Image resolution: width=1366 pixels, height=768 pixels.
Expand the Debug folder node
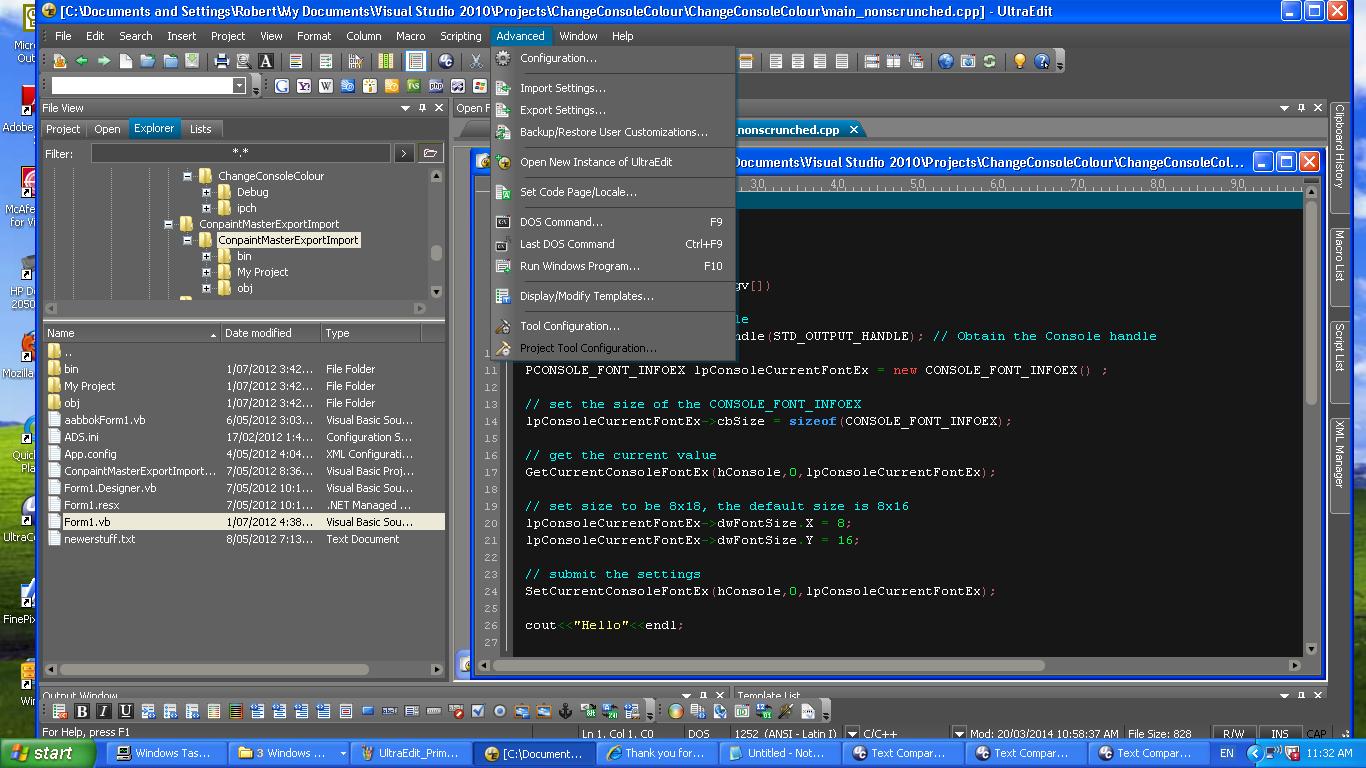pyautogui.click(x=206, y=192)
